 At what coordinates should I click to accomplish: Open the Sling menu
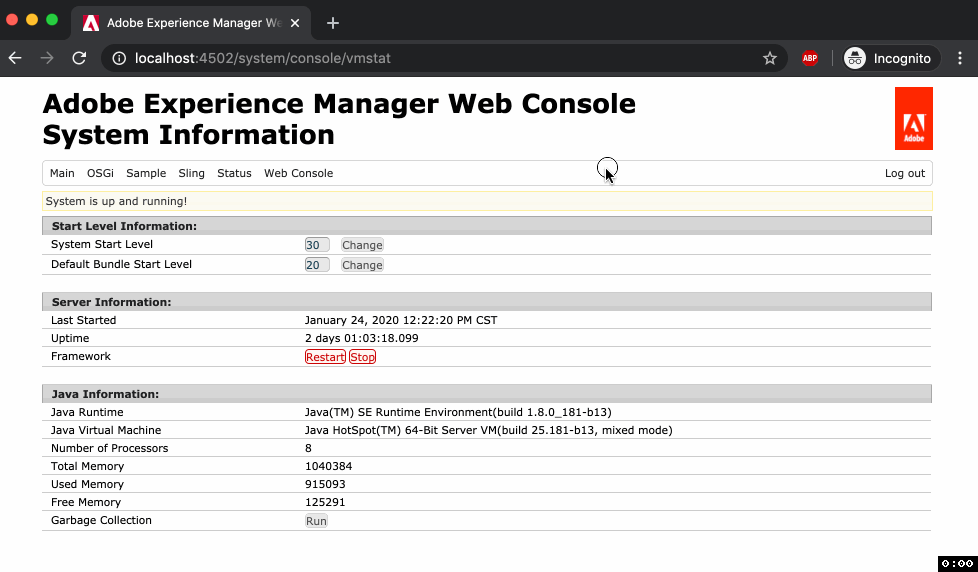(191, 173)
